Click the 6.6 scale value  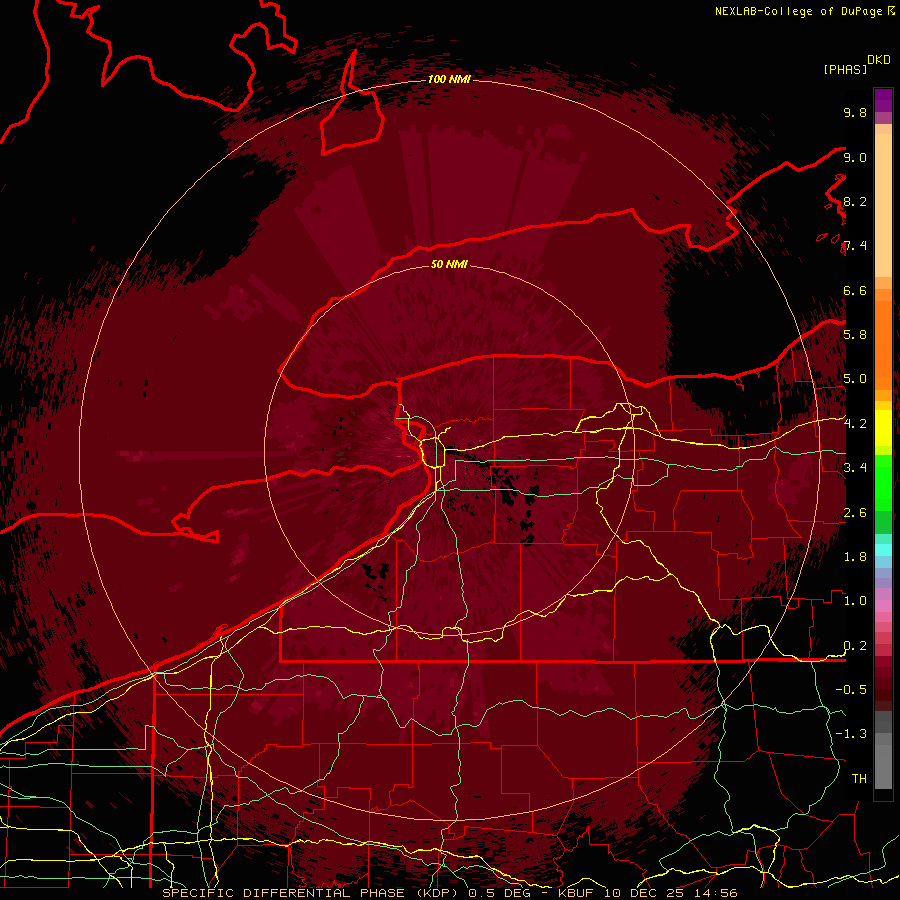pyautogui.click(x=855, y=290)
